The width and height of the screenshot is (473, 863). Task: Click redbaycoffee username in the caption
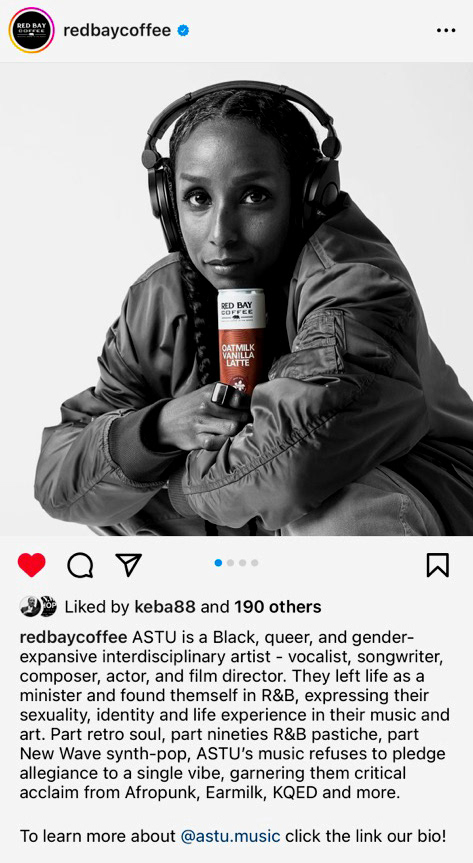[x=74, y=638]
